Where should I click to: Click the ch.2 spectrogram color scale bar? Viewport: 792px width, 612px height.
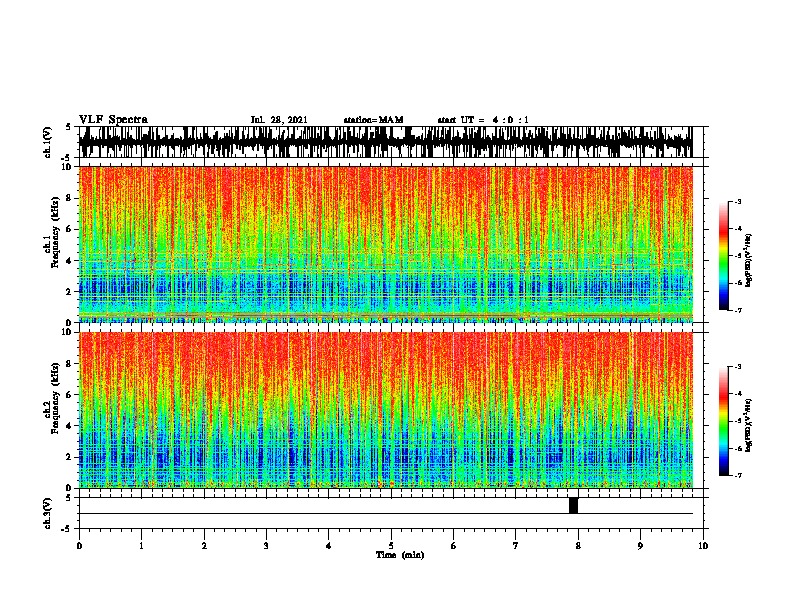pos(723,421)
